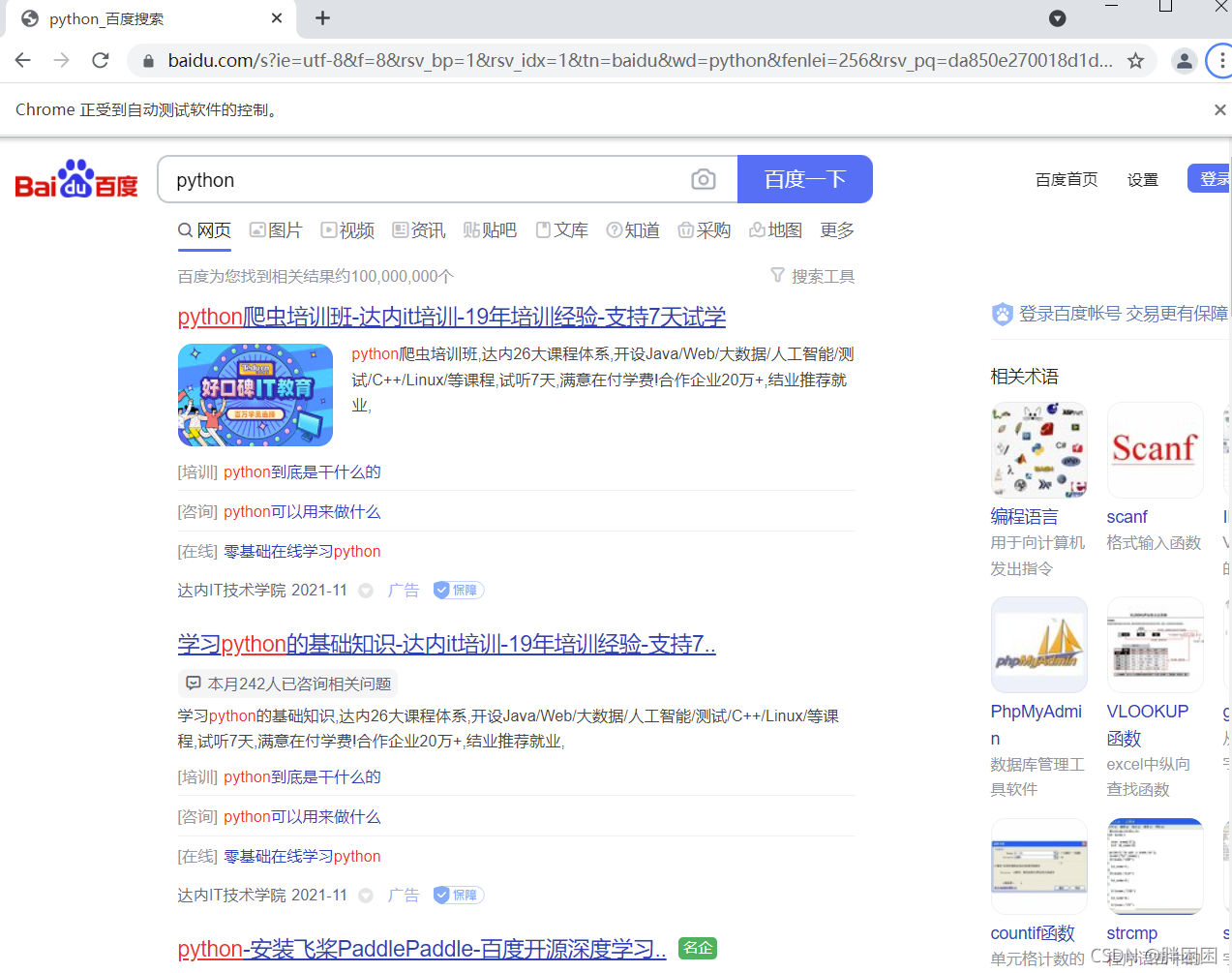Click the 好口碑IT教育 ad thumbnail
The image size is (1232, 973).
[255, 395]
